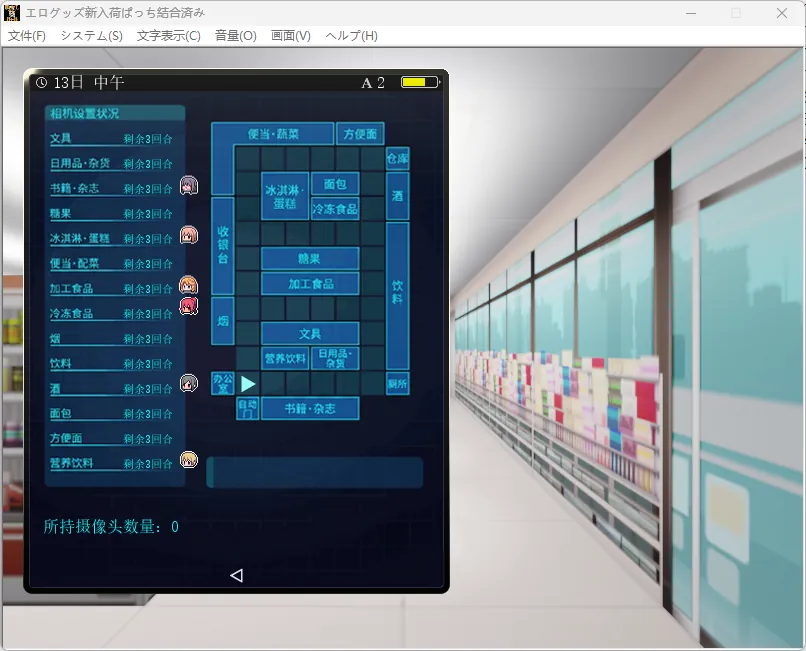Click the red-haired face next to 冷冻食品 row
This screenshot has width=806, height=651.
tap(188, 306)
